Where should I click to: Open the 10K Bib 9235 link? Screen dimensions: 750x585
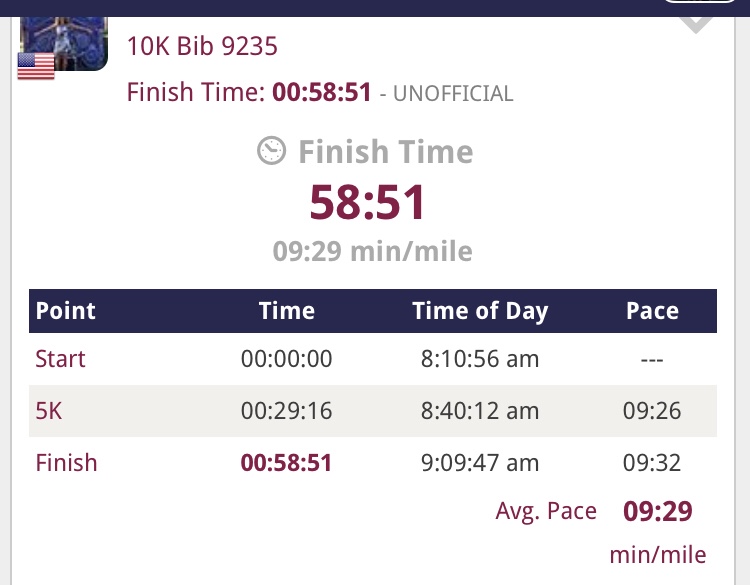click(202, 46)
